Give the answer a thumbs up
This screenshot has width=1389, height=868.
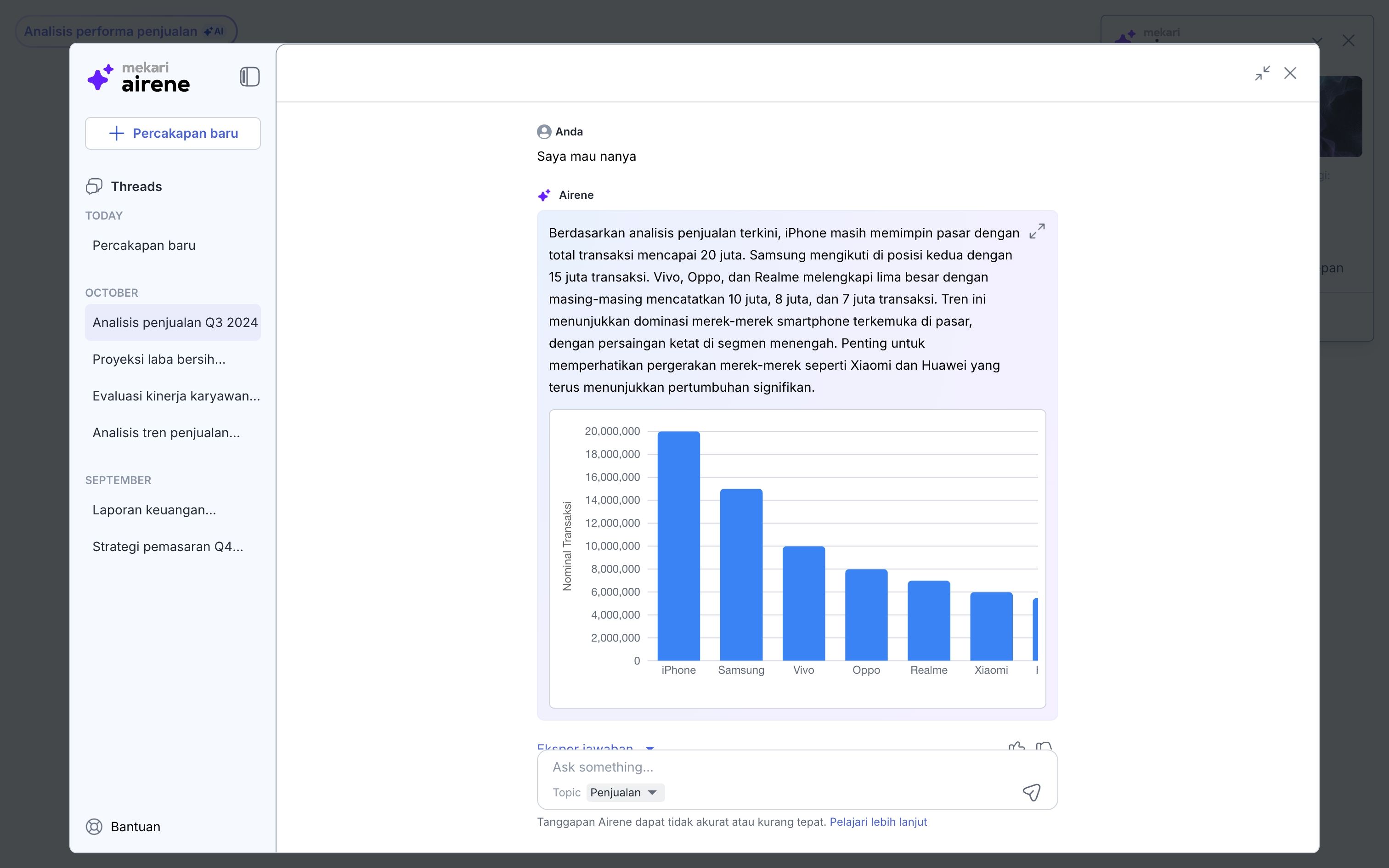pos(1016,746)
